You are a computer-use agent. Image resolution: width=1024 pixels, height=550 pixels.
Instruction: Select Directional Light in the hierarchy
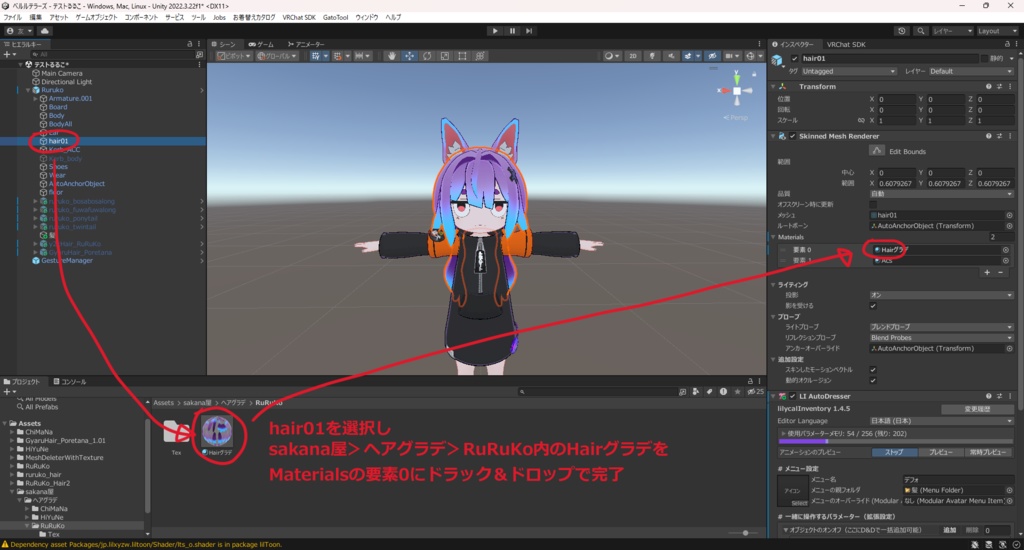[x=67, y=82]
